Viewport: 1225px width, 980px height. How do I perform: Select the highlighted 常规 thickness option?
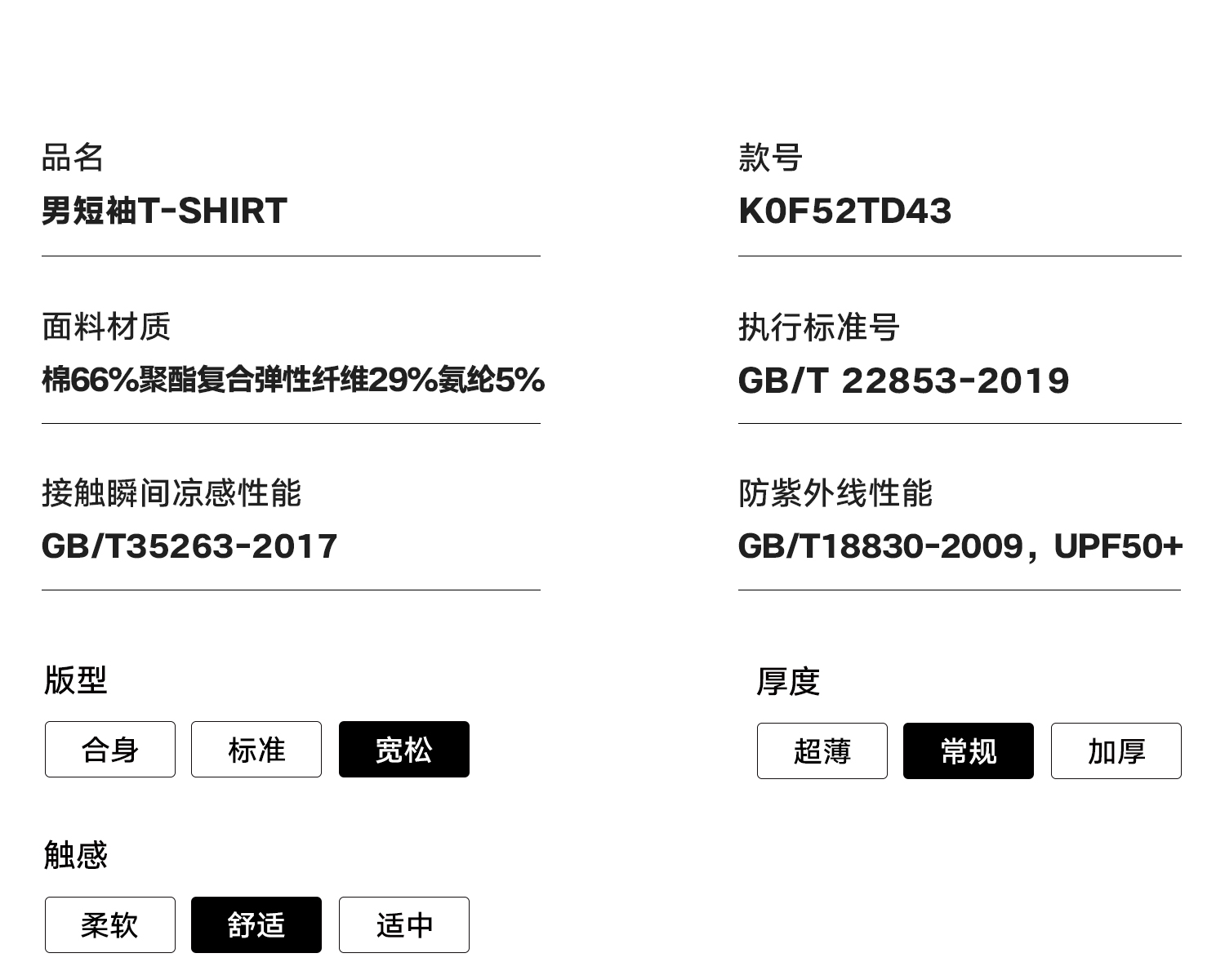point(969,751)
